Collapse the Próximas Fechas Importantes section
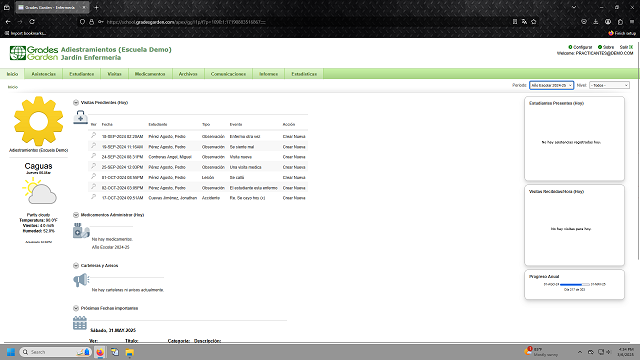Screen dimensions: 640x360 pos(76,308)
